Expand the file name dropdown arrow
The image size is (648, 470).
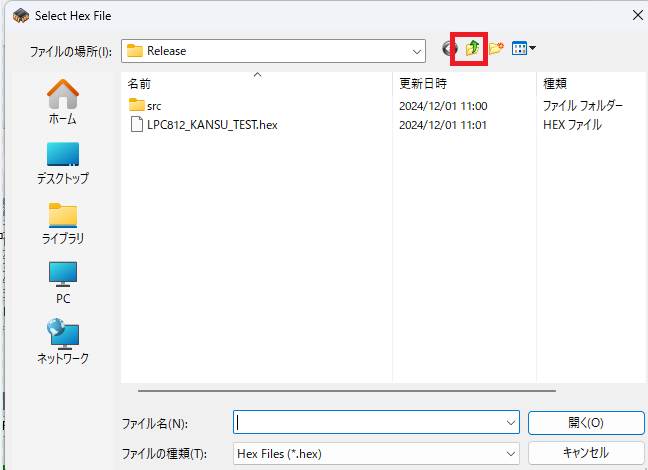point(510,422)
